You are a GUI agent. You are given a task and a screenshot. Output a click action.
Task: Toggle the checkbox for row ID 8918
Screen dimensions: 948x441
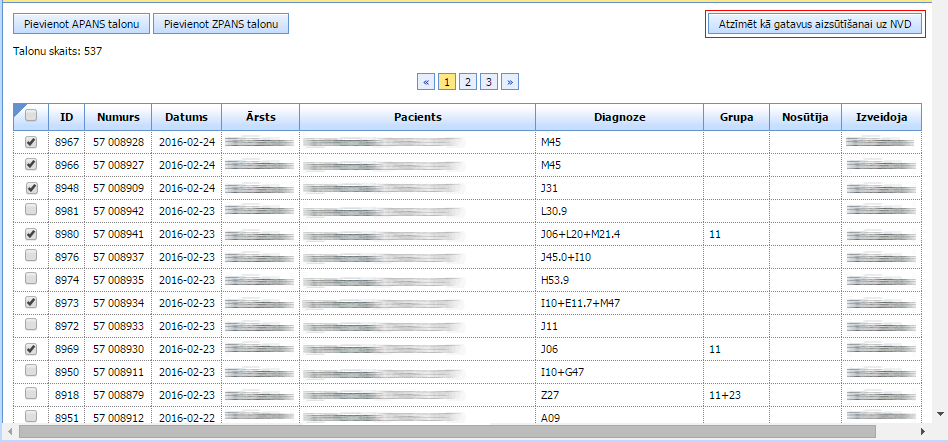coord(31,394)
